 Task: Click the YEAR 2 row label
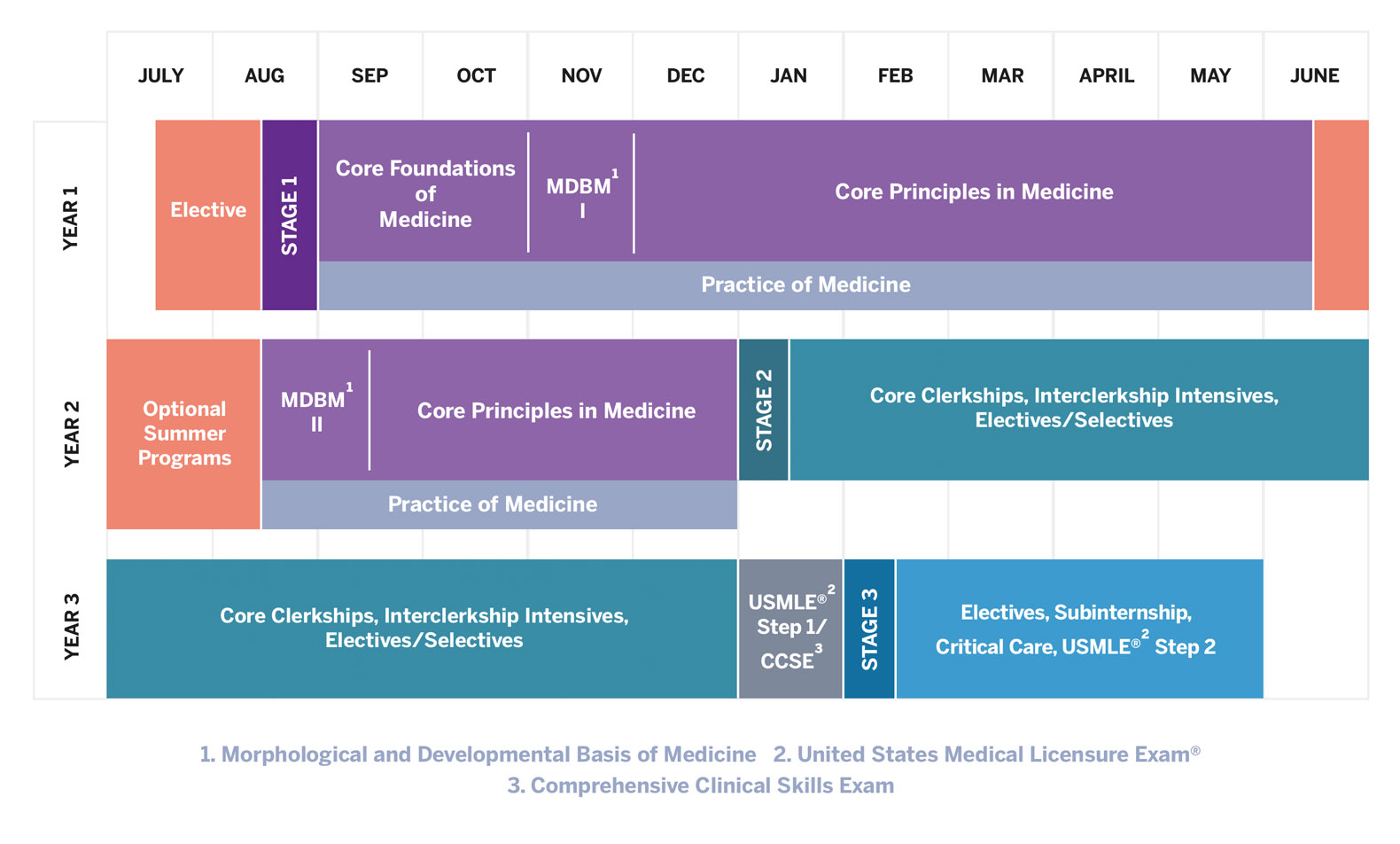click(71, 434)
